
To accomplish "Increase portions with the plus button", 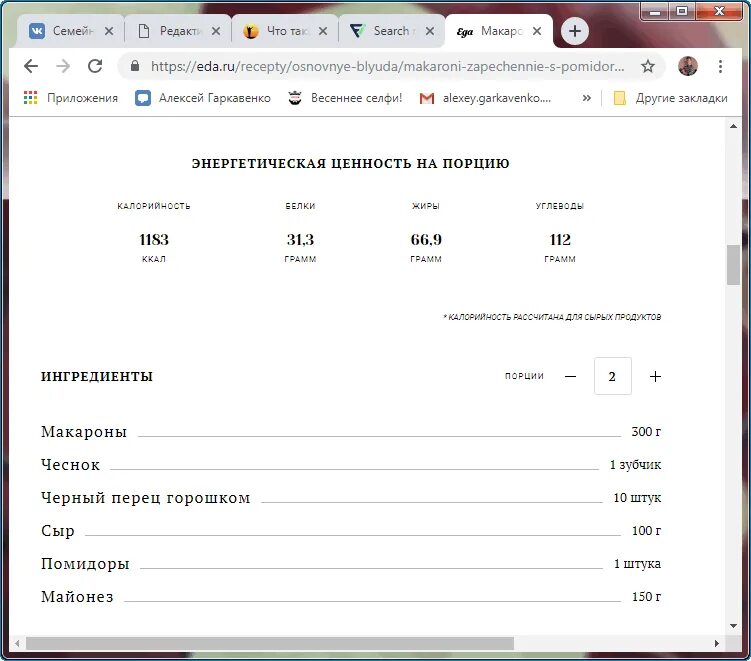I will click(655, 376).
